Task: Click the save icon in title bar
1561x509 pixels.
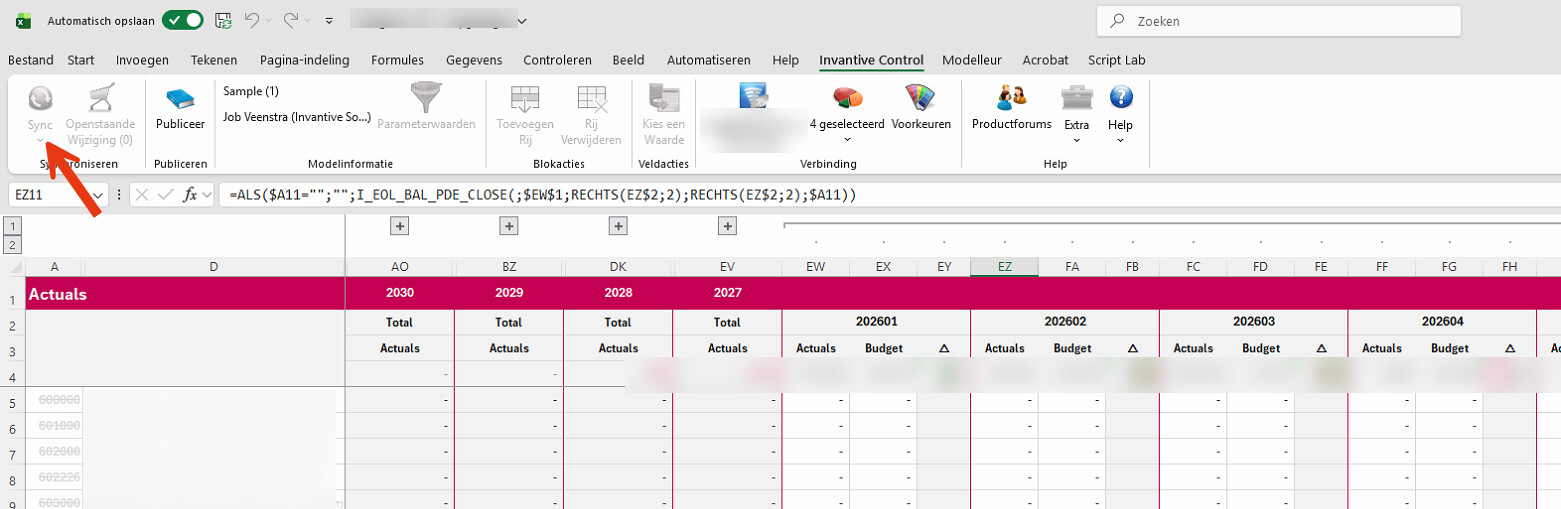Action: tap(223, 20)
